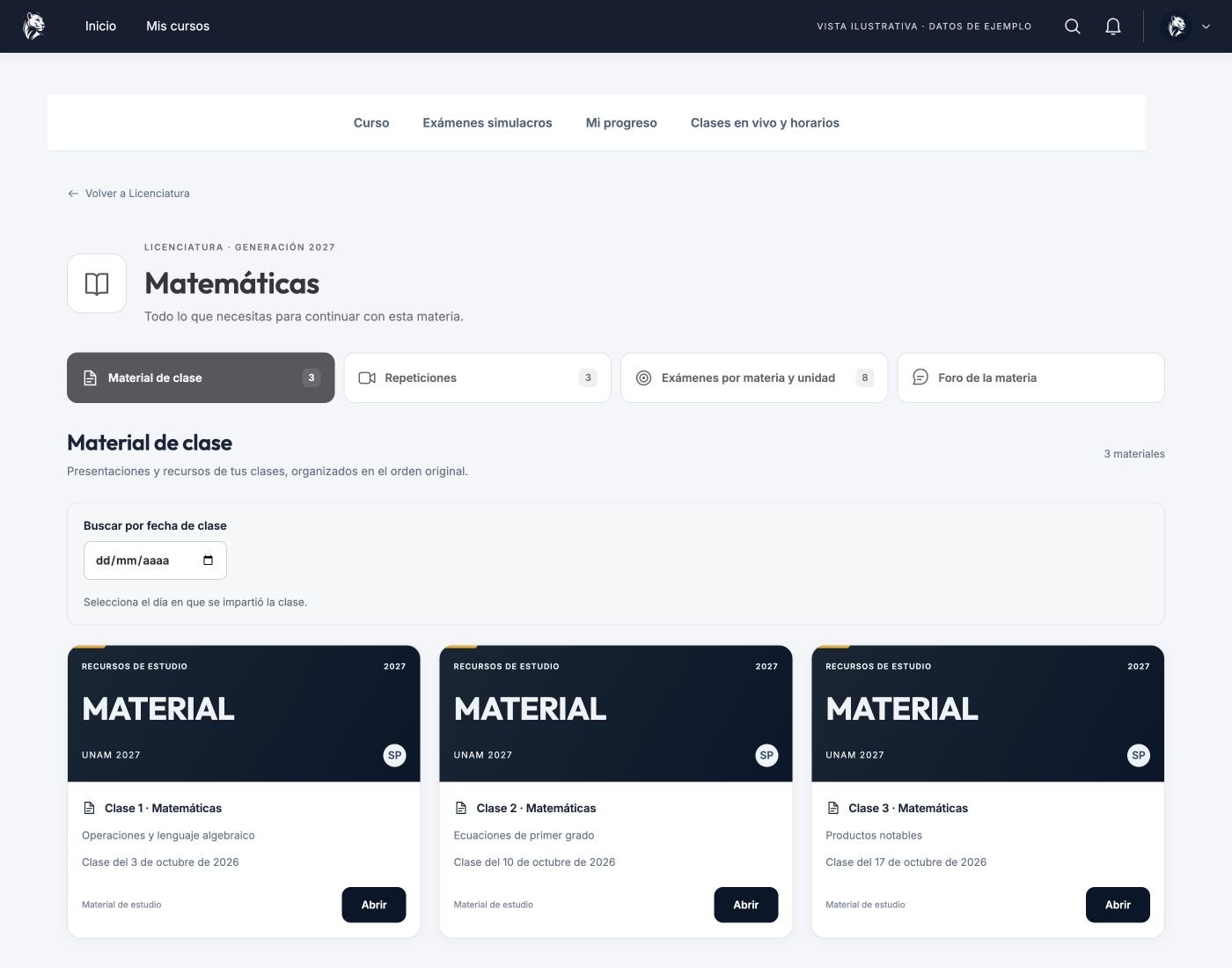Click the SP badge on the Clase 1 card
The width and height of the screenshot is (1232, 968).
pos(395,755)
